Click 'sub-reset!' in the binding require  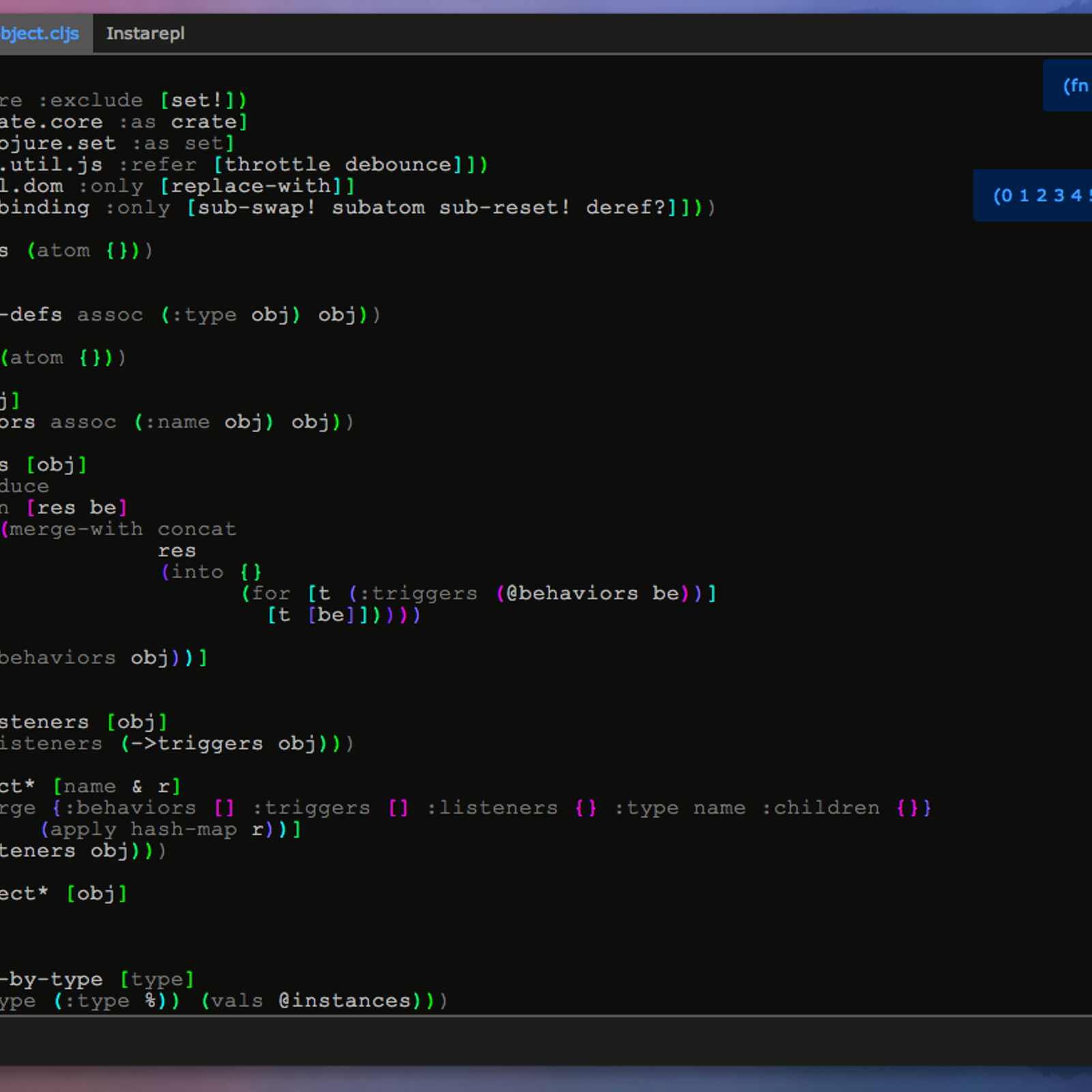pos(504,207)
